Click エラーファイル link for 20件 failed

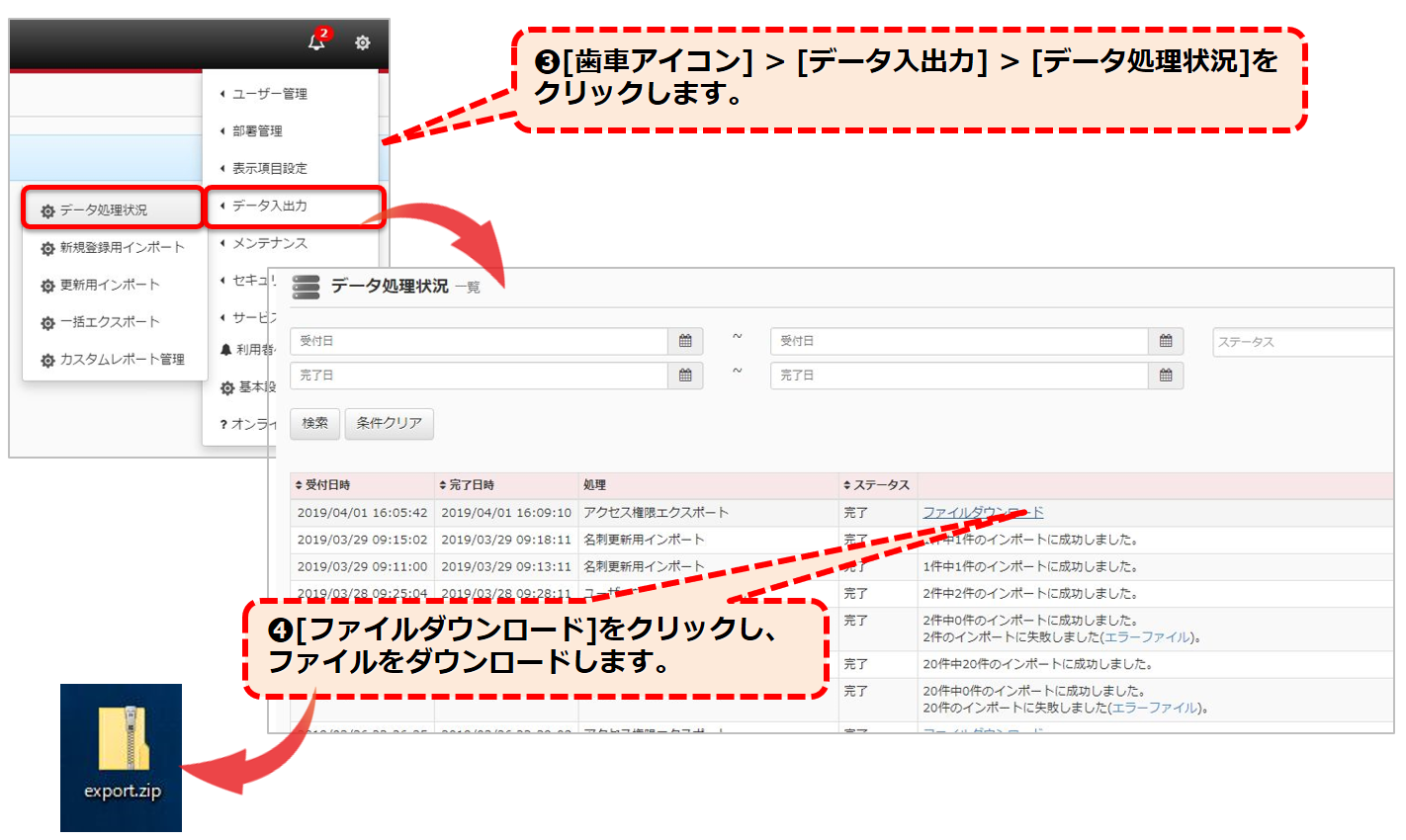coord(1154,708)
